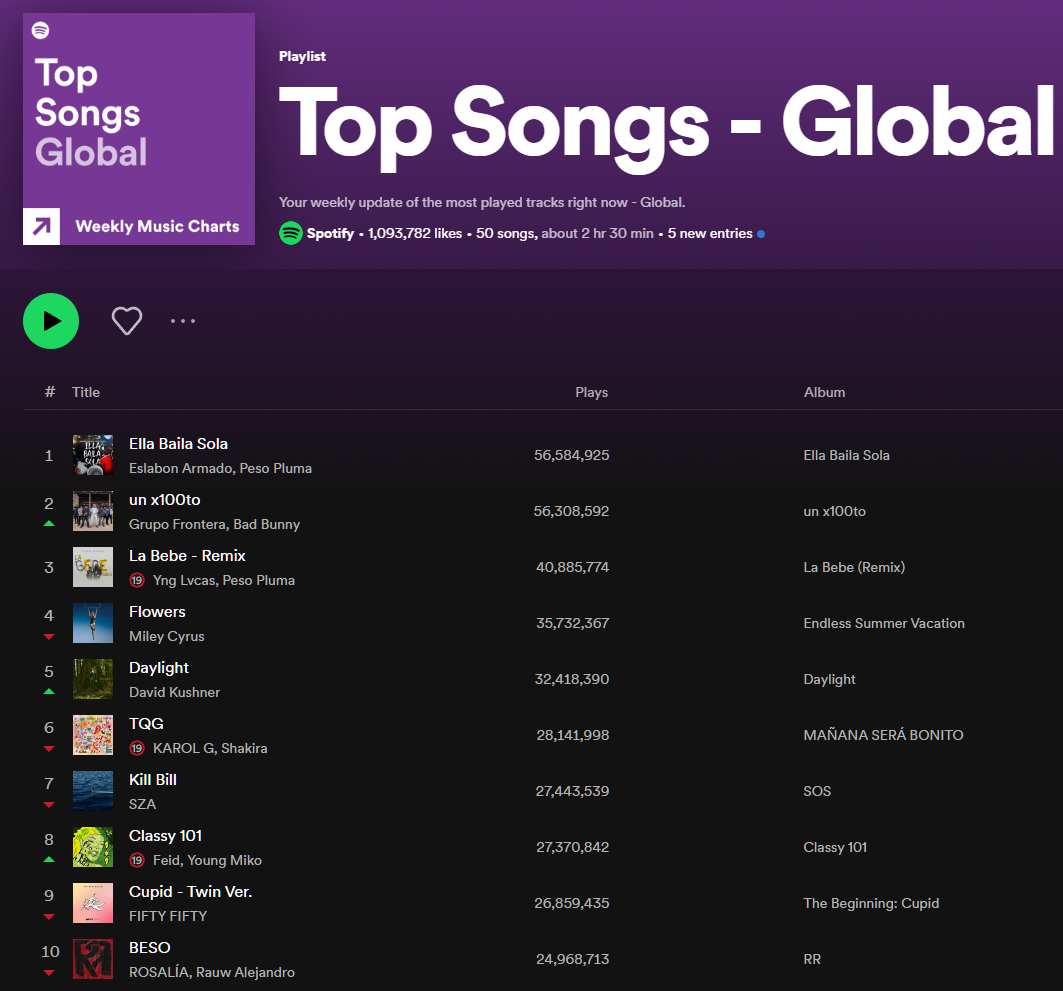Play the Top Songs Global playlist
Viewport: 1063px width, 991px height.
51,321
